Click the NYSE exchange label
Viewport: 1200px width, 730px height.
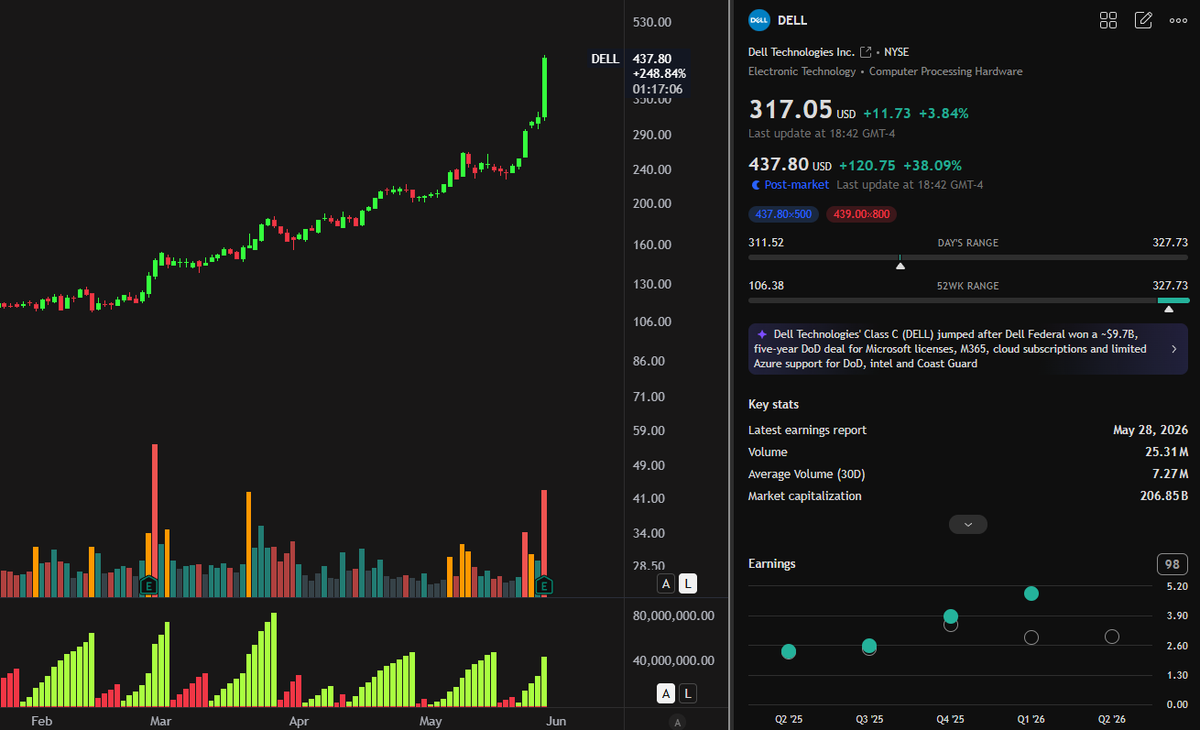click(x=897, y=52)
